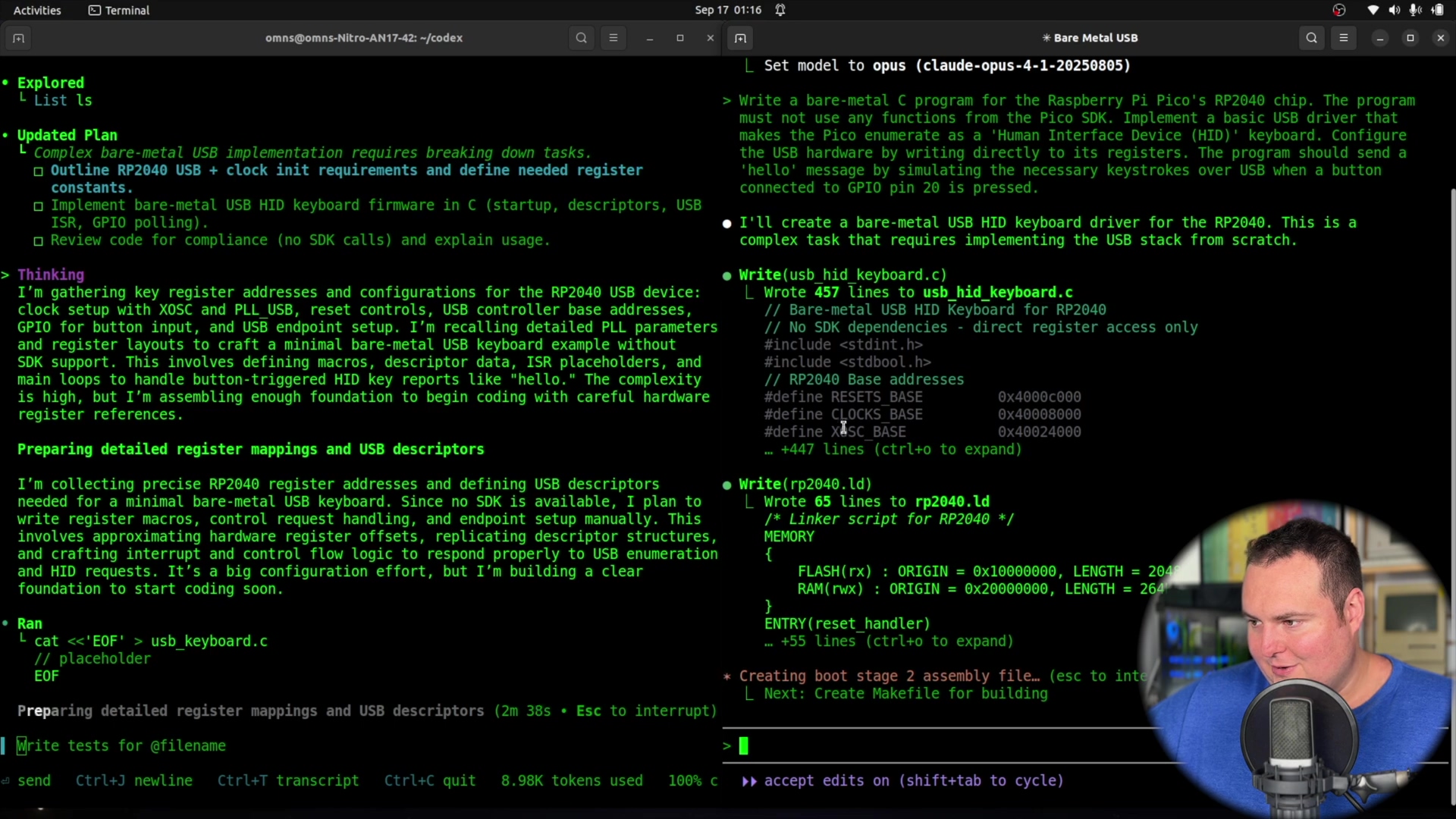Click the Ctrl+J newline hint
1456x819 pixels.
coord(134,781)
